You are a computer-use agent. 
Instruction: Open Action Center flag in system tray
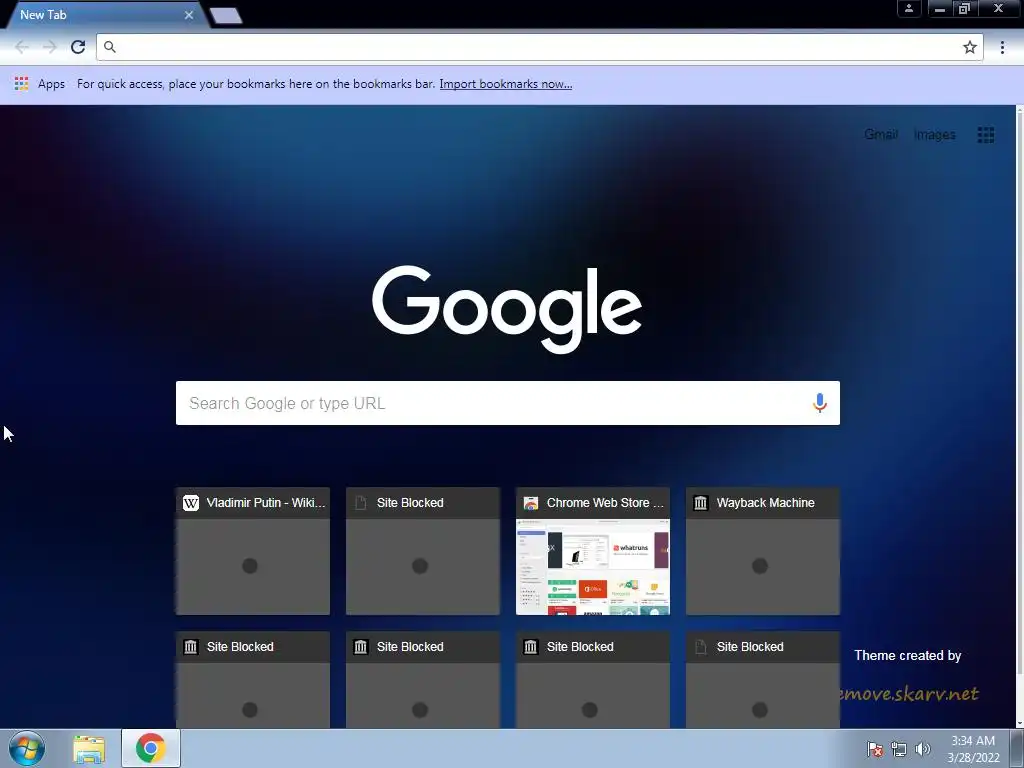(x=875, y=749)
